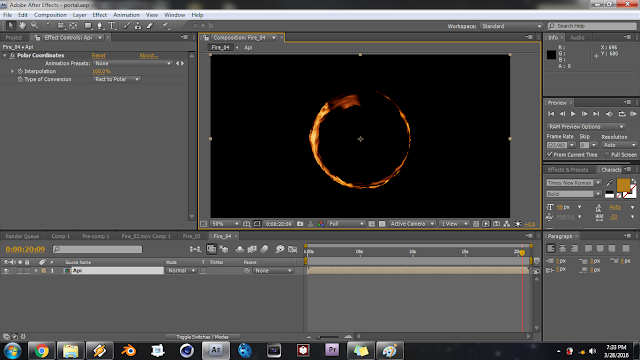Click the Play button in Preview panel

pos(573,114)
